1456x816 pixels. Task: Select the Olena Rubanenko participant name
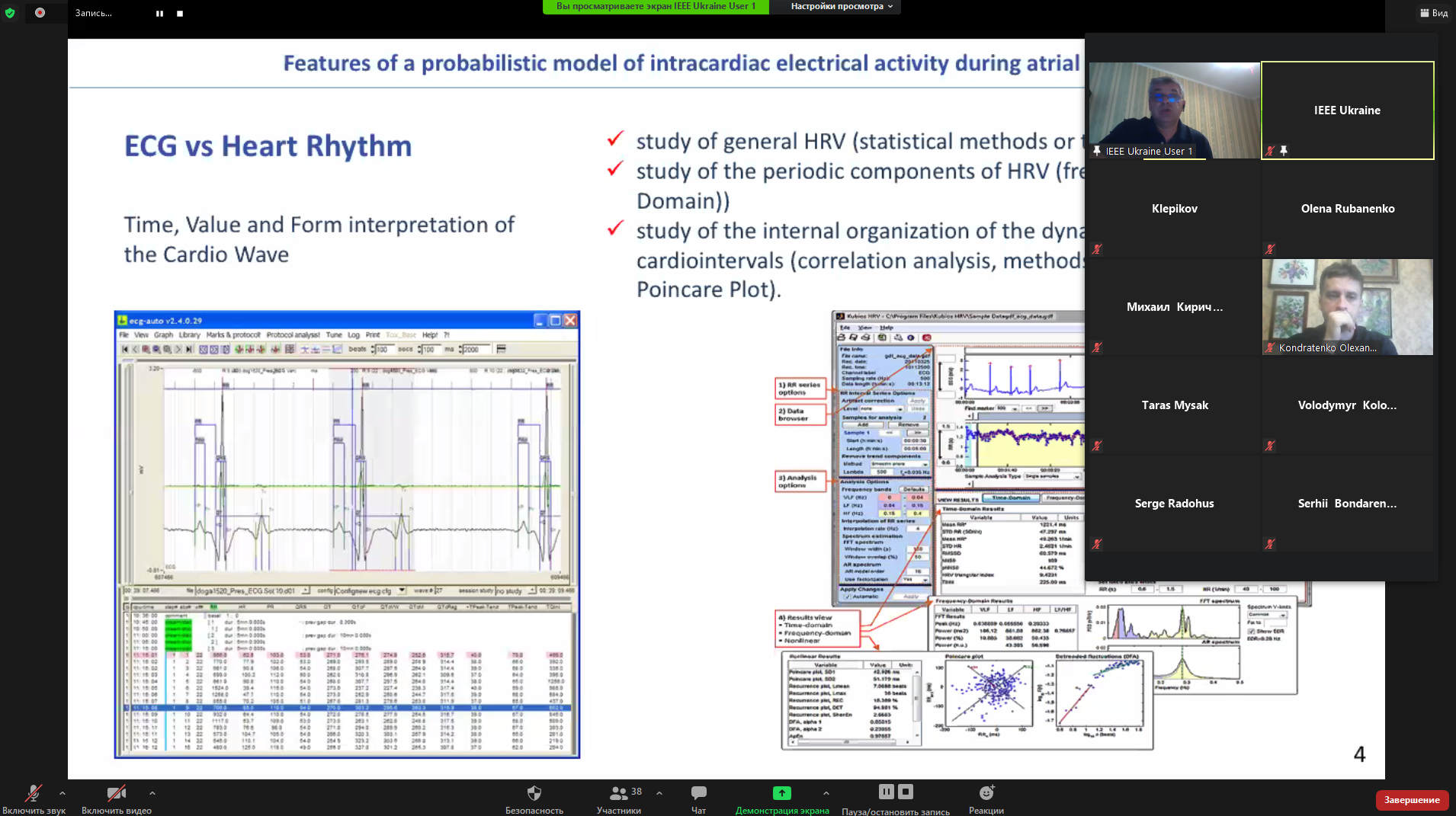click(x=1347, y=209)
